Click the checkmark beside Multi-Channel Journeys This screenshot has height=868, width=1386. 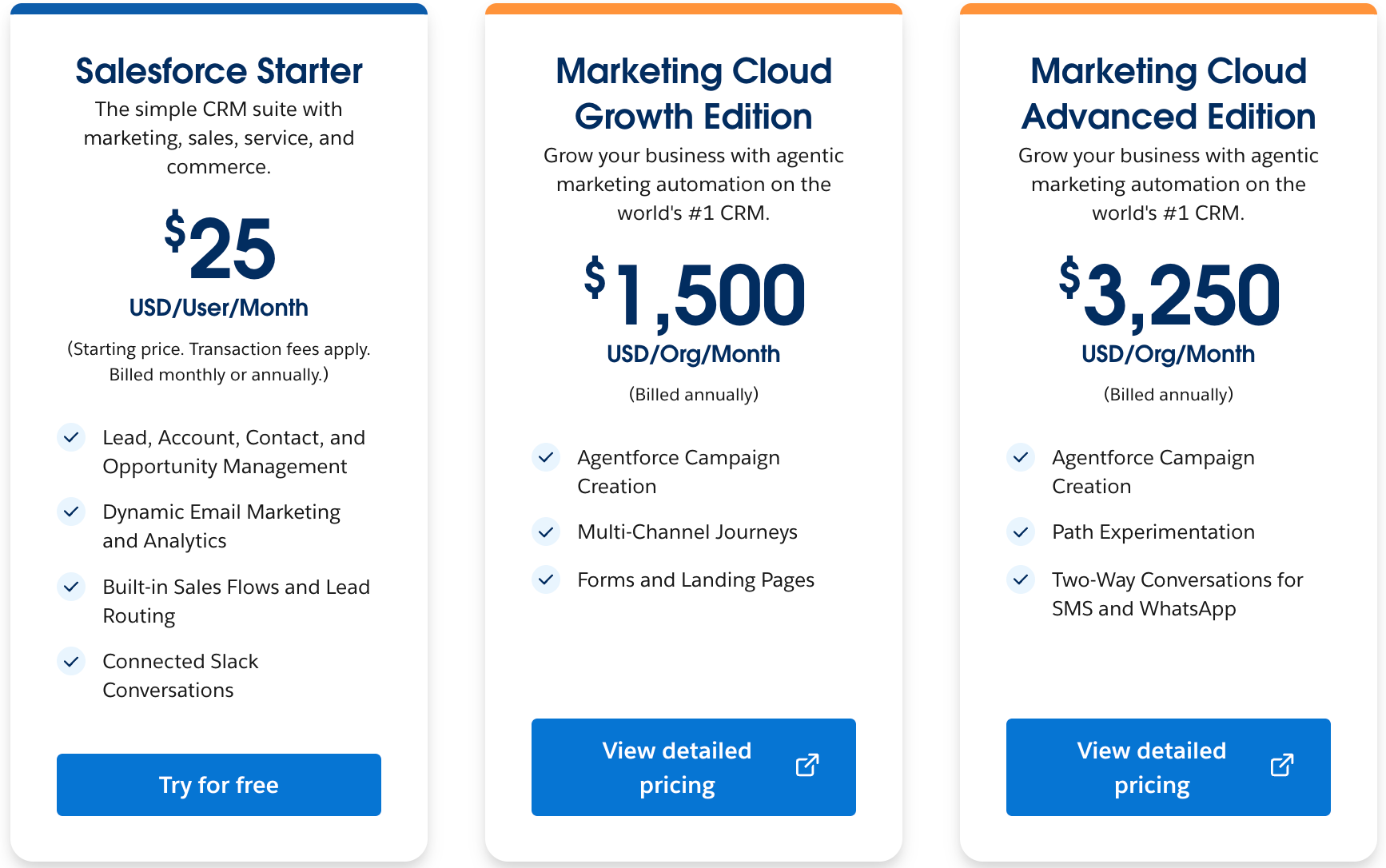coord(546,532)
